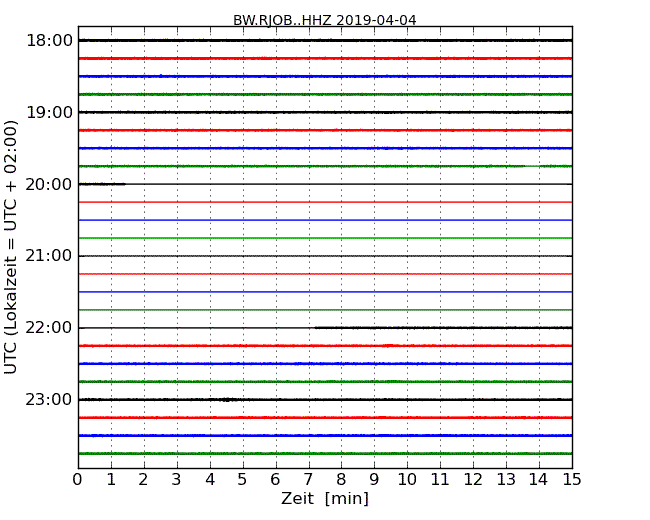Click the x-axis tick label 5
This screenshot has height=520, width=650.
(243, 479)
